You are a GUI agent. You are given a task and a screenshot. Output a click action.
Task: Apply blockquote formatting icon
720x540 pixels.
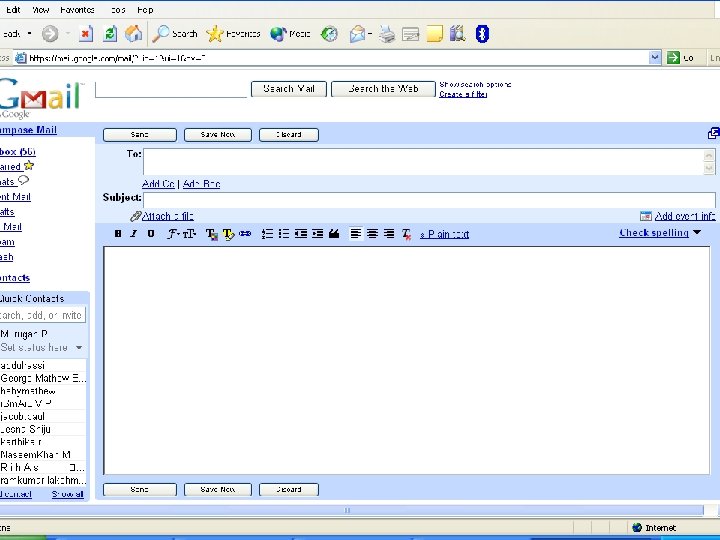pos(334,234)
